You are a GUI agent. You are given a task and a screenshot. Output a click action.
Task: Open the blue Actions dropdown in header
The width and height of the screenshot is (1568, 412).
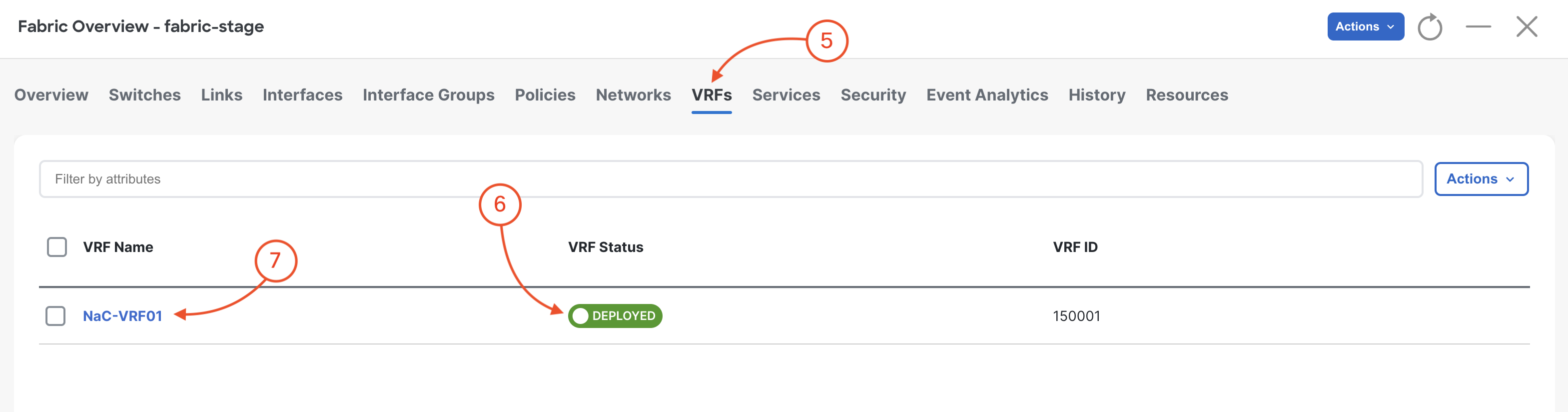click(x=1365, y=27)
